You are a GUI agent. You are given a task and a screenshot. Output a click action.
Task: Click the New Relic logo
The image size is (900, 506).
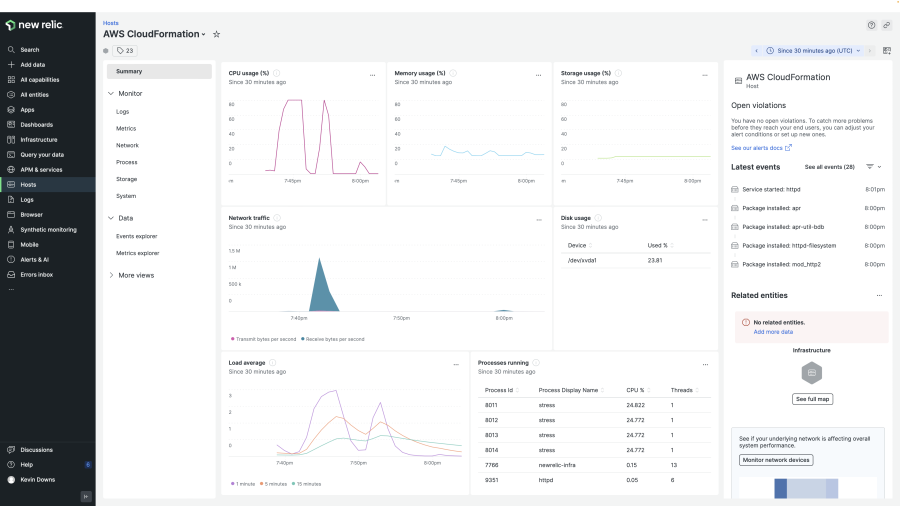click(34, 25)
